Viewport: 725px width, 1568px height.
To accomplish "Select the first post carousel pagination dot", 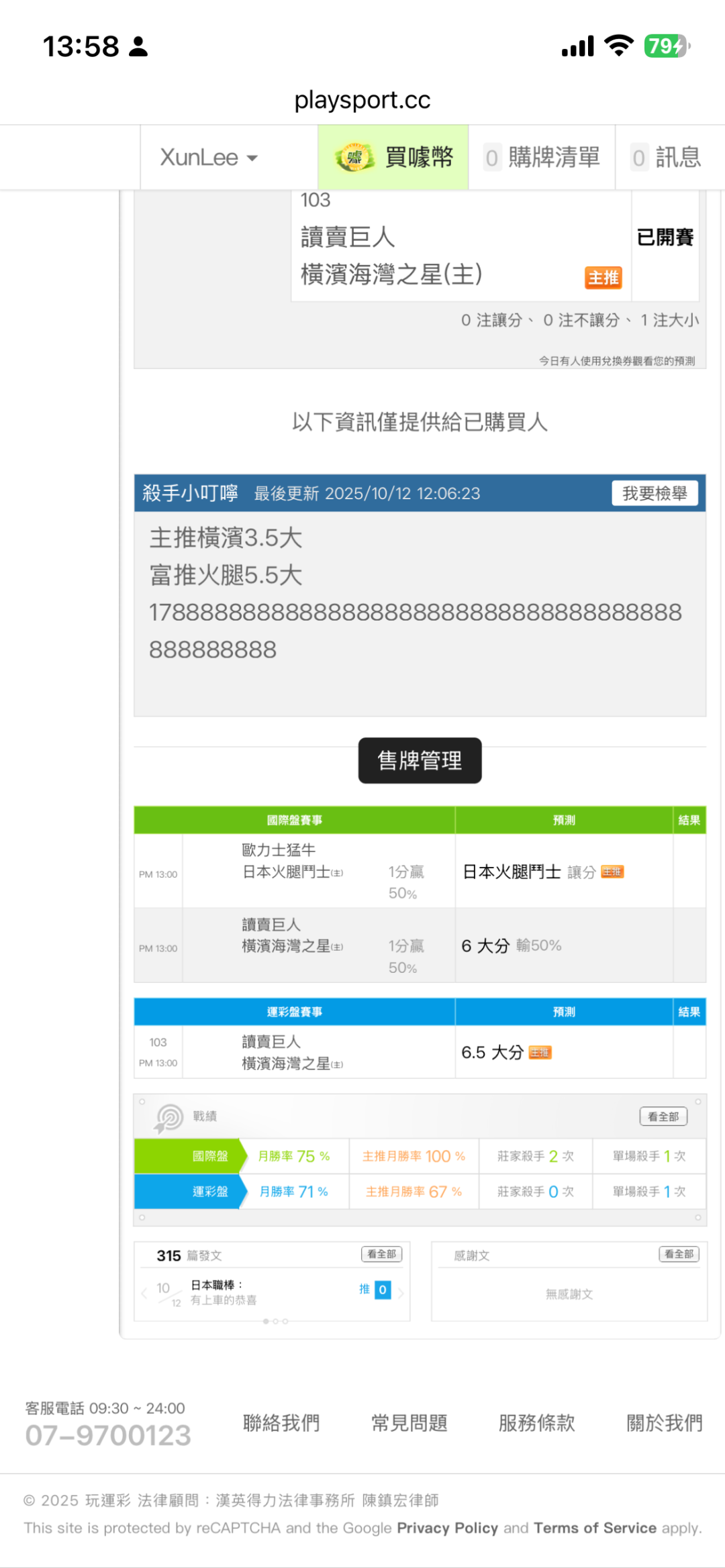I will click(266, 1321).
